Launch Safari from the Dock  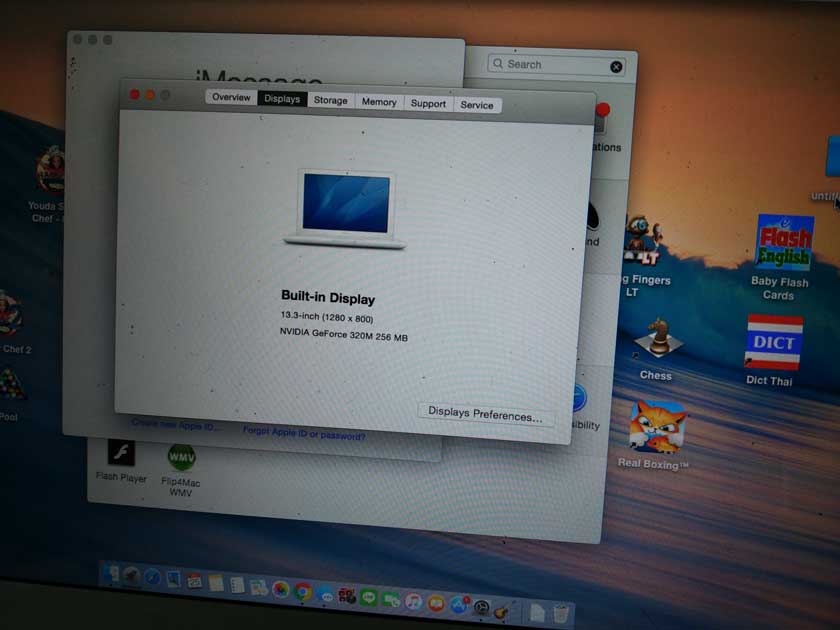[152, 578]
